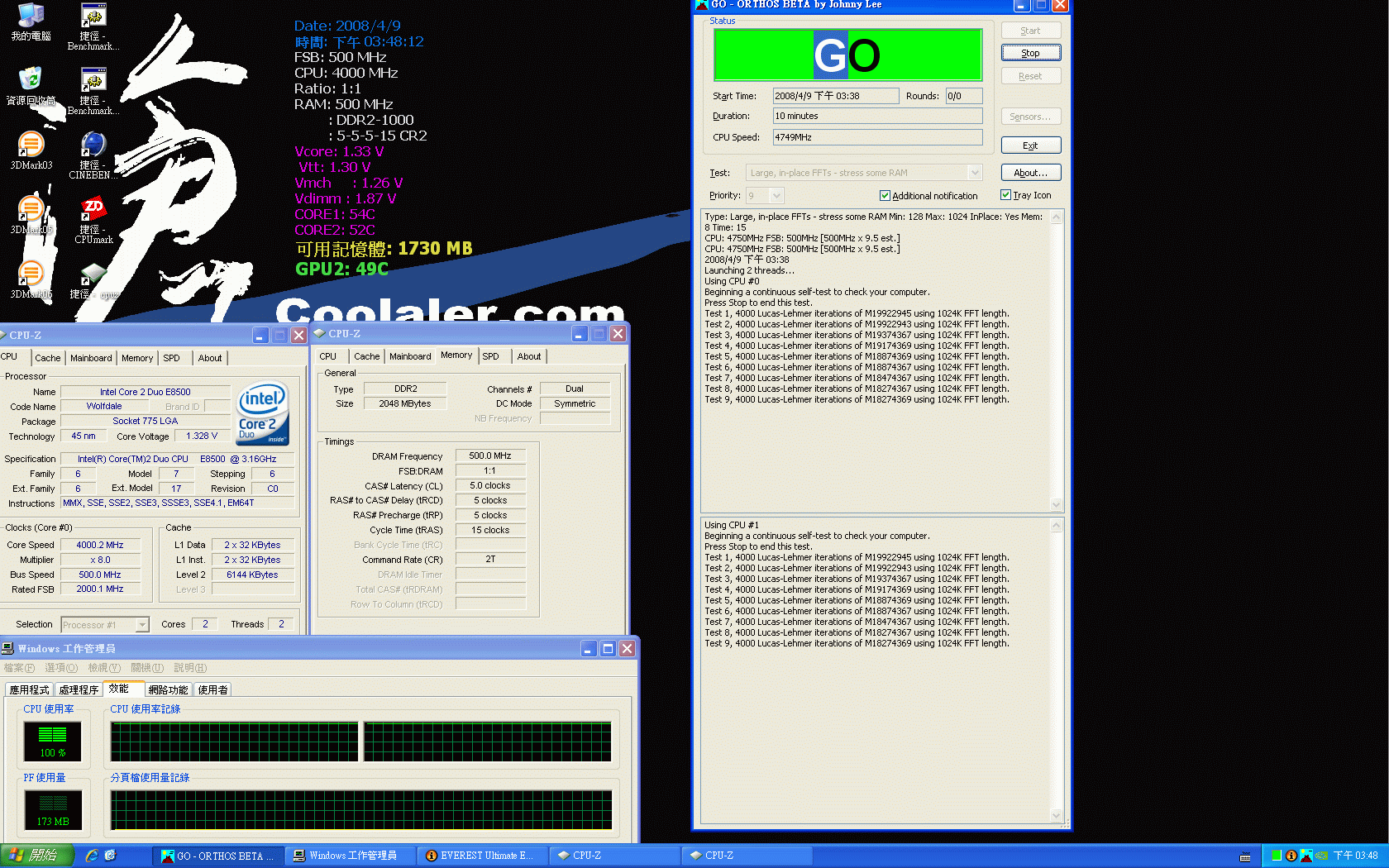Open the 資源回收筒 recycle bin icon
The height and width of the screenshot is (868, 1389).
coord(31,86)
